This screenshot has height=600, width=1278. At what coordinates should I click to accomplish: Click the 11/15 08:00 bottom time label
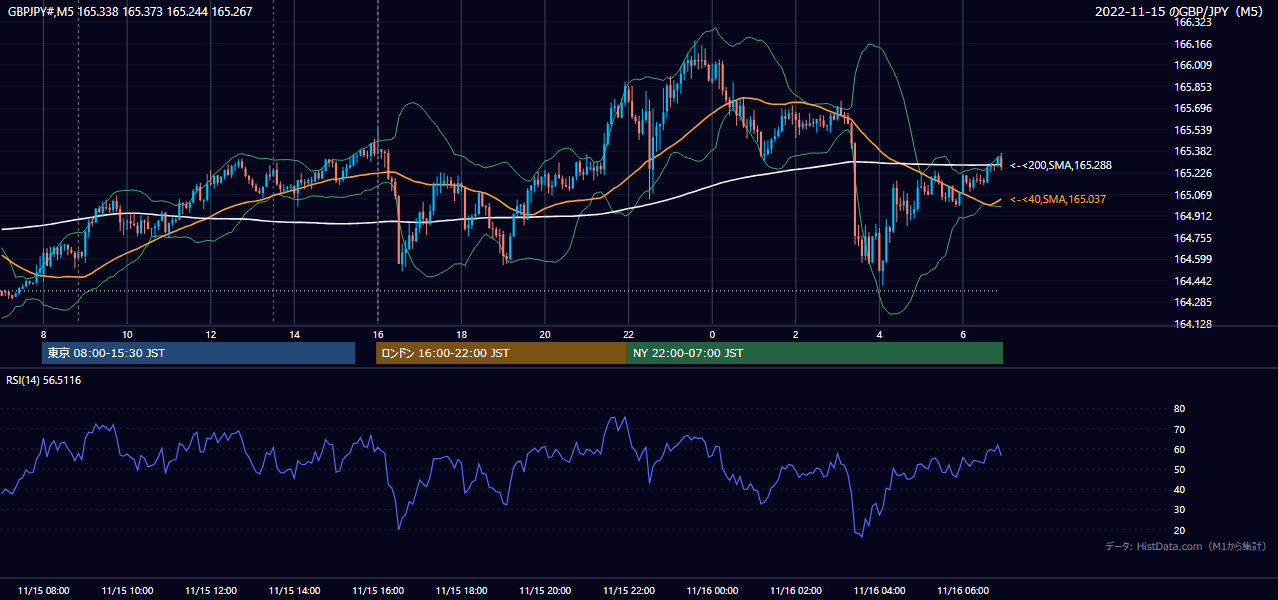44,591
